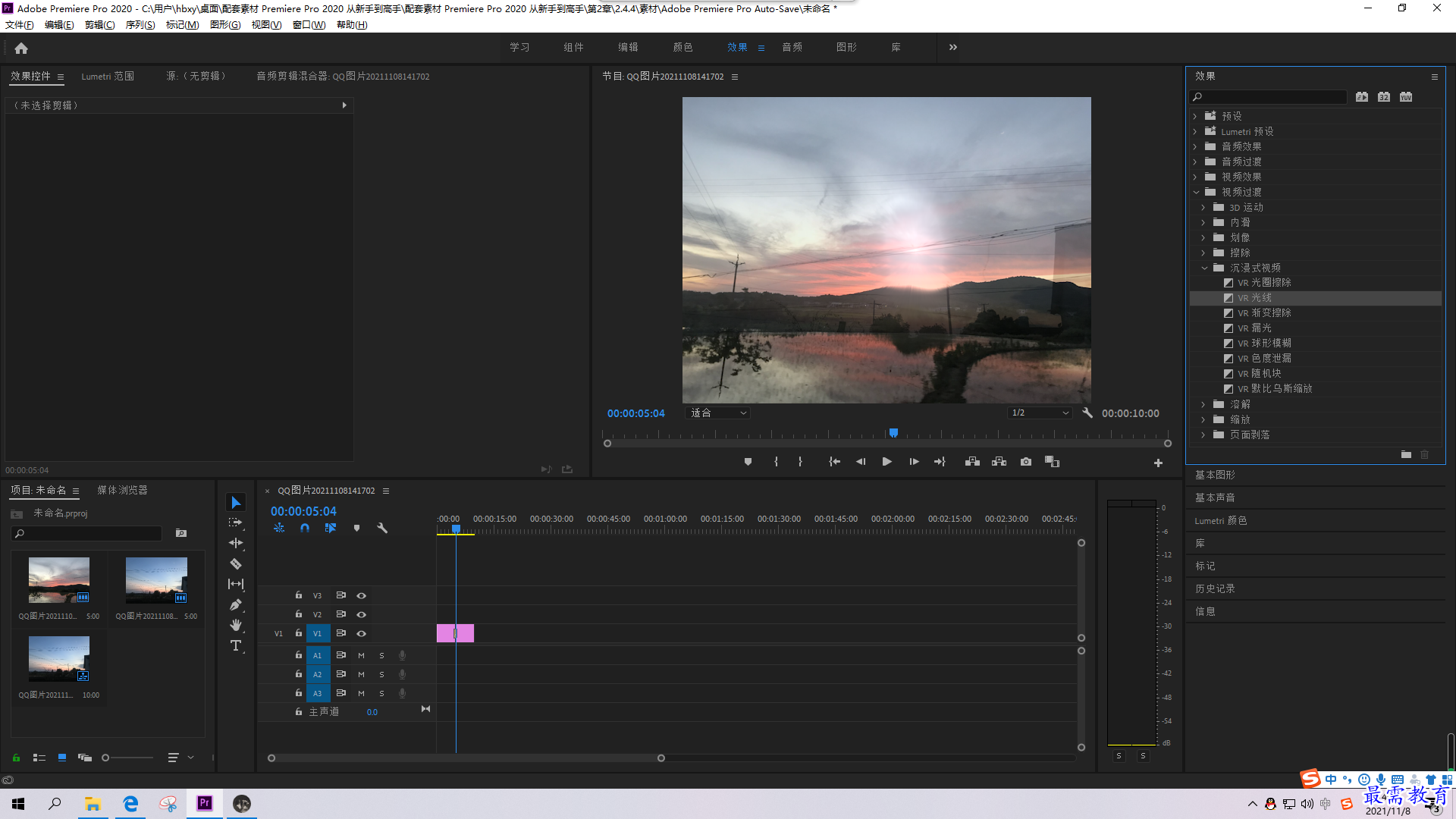Click the pink clip on V1

click(455, 633)
